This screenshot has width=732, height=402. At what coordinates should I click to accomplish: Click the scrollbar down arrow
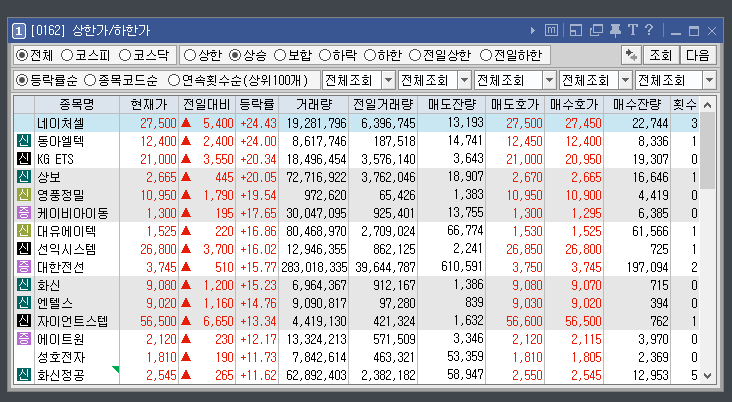tap(708, 375)
